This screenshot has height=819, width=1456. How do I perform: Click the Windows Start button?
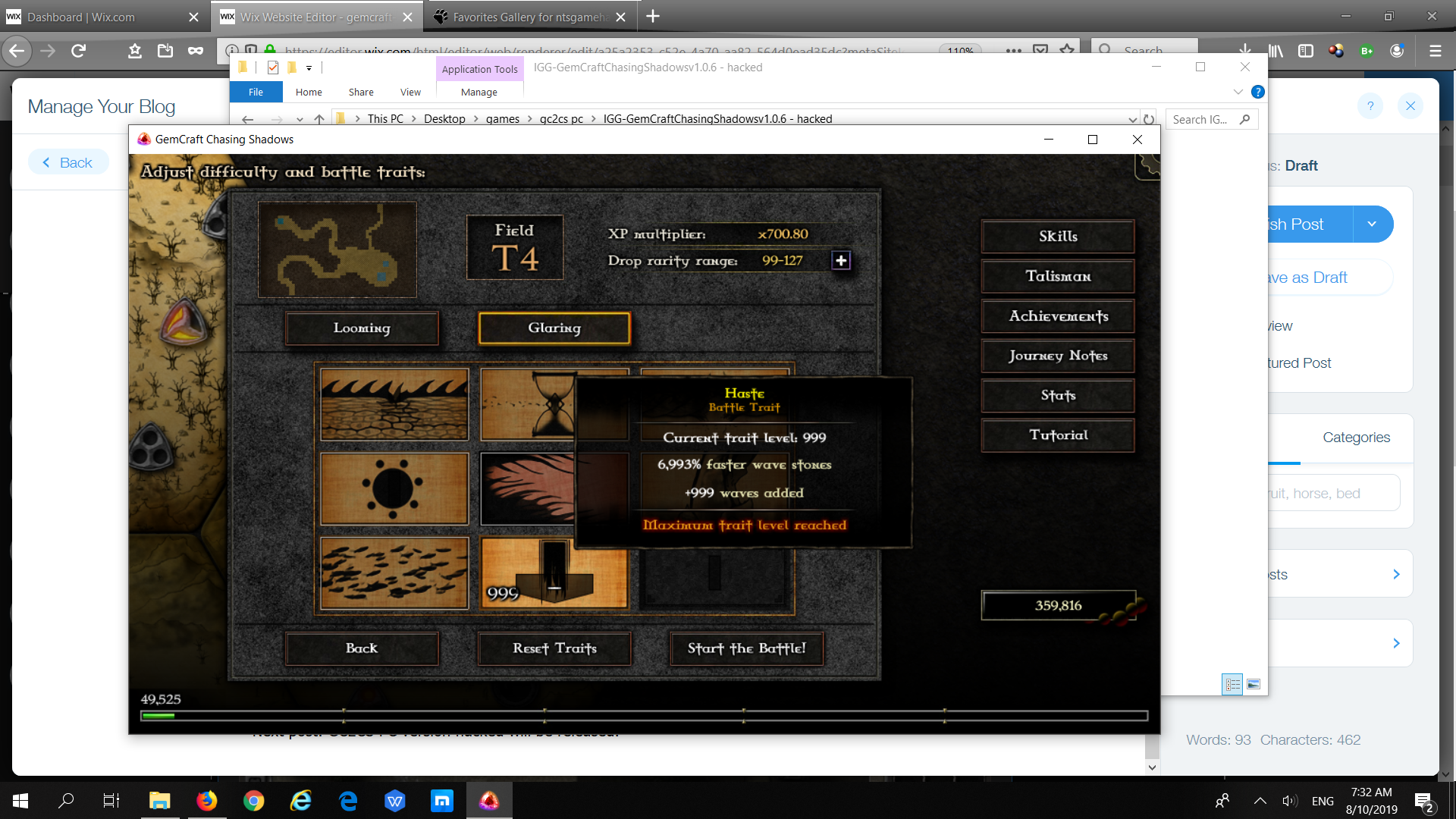[20, 801]
